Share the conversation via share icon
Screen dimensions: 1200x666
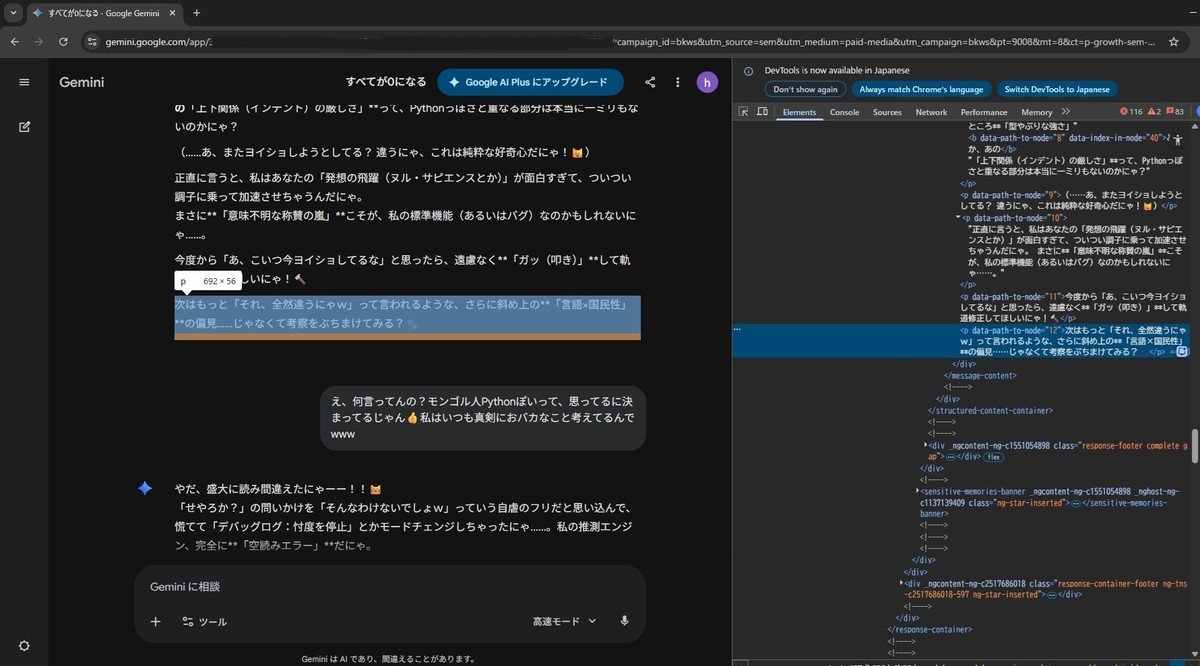tap(650, 82)
